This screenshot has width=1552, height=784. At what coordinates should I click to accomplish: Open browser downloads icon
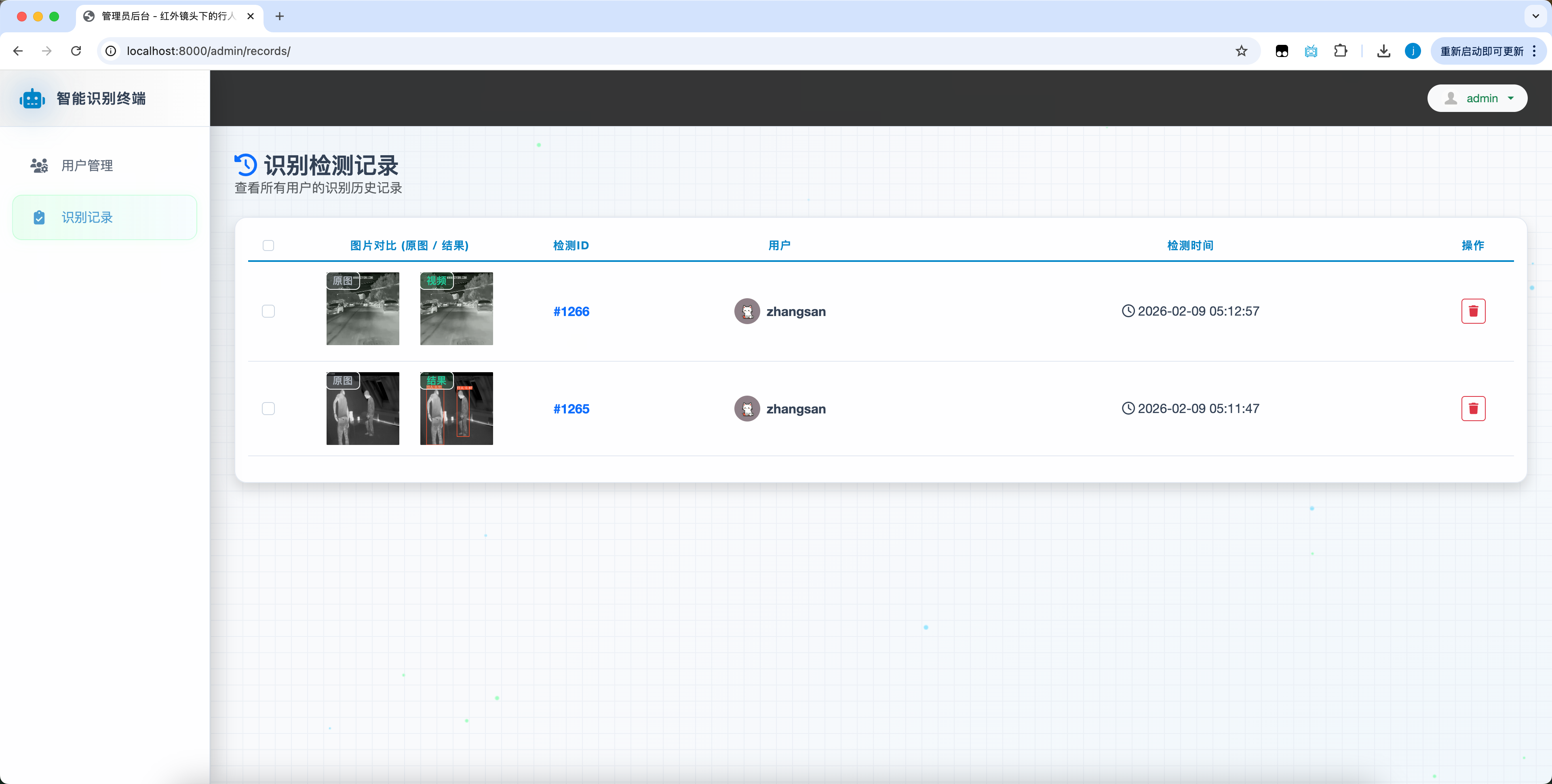(x=1383, y=51)
